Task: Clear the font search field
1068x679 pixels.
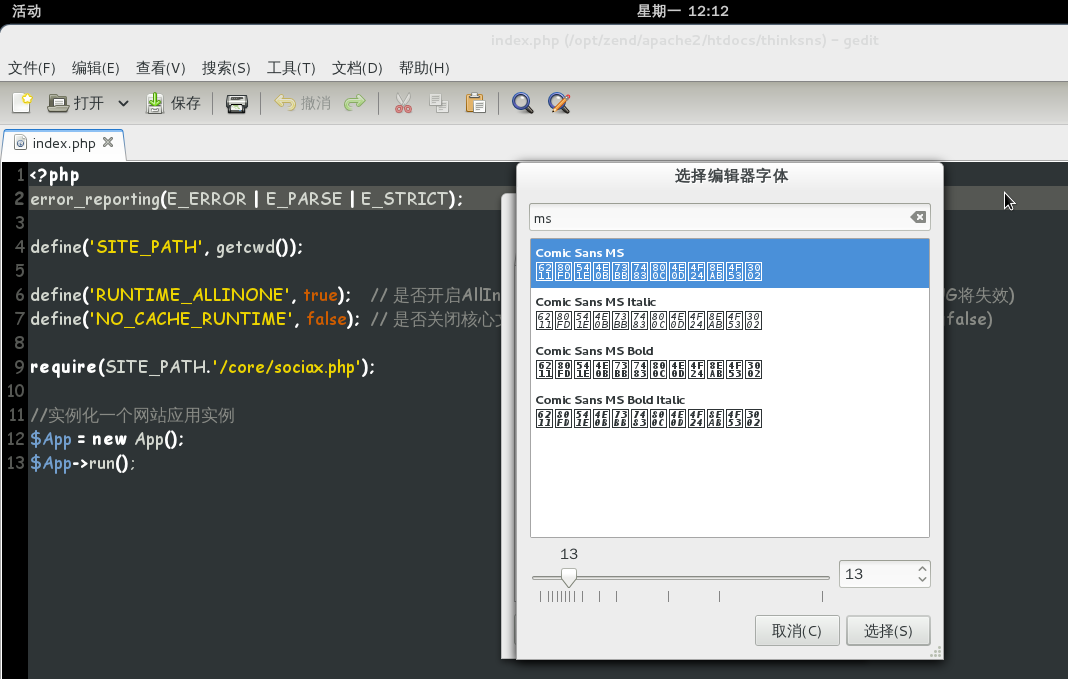Action: (x=918, y=217)
